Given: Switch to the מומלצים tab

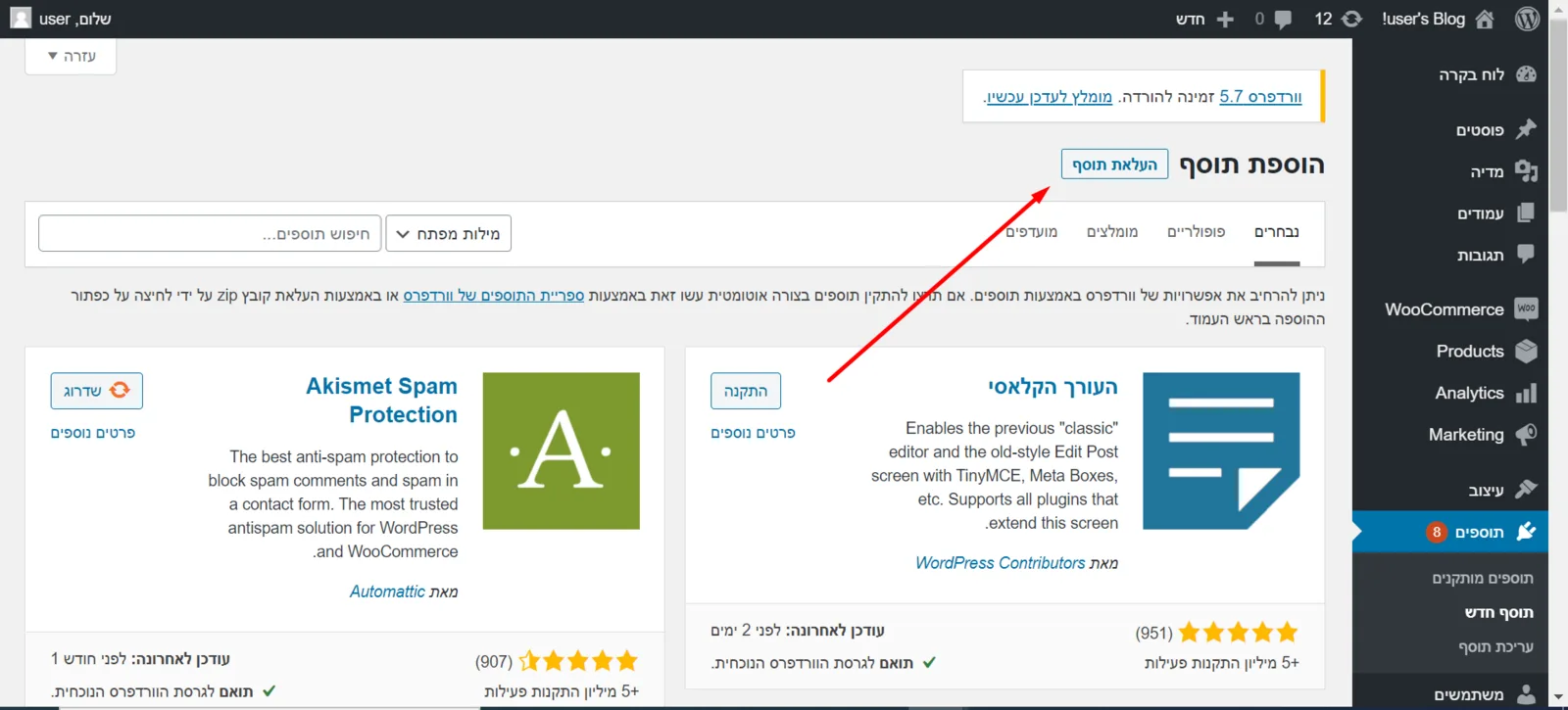Looking at the screenshot, I should click(1112, 232).
